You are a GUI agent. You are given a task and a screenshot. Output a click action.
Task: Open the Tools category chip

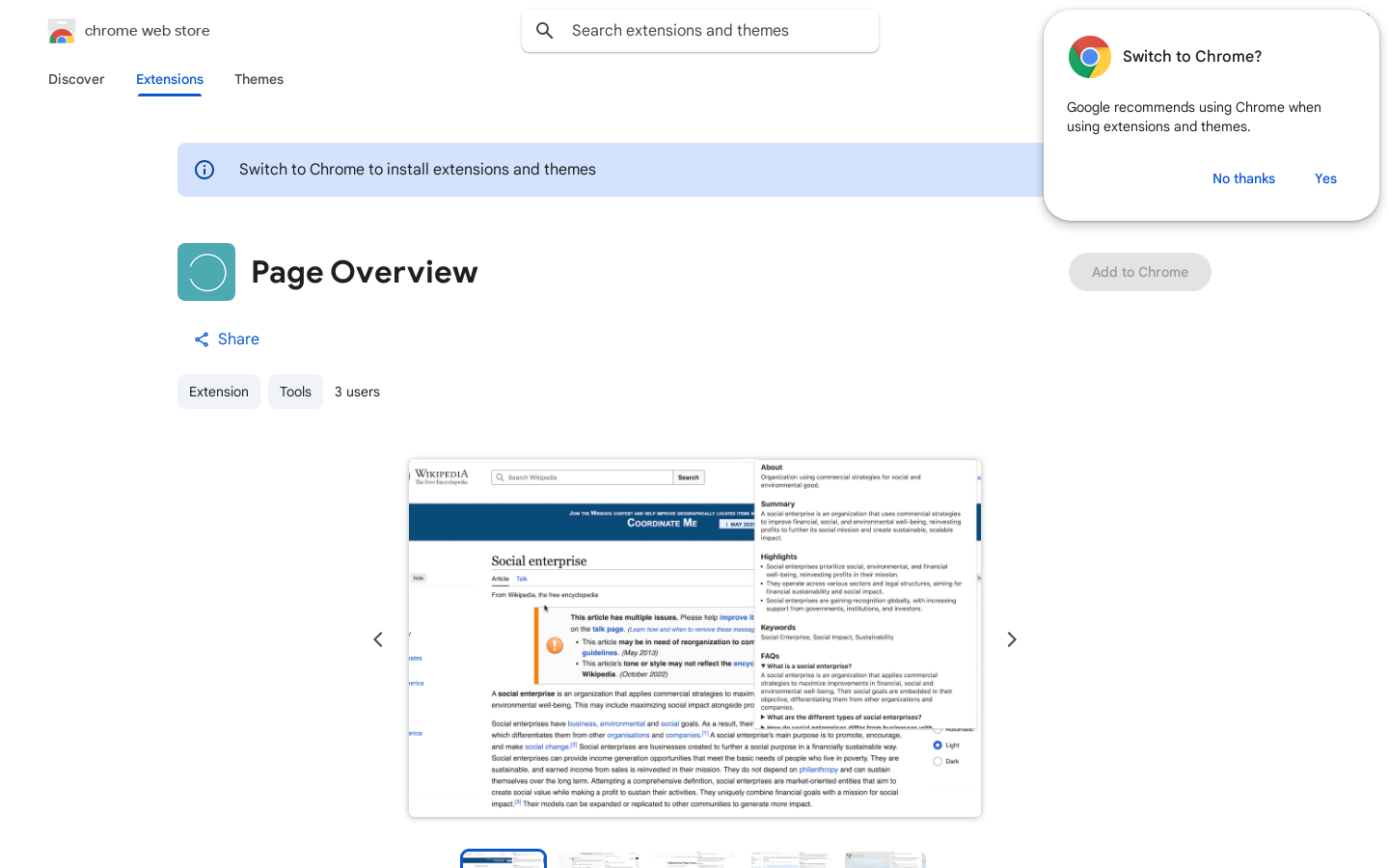click(295, 392)
